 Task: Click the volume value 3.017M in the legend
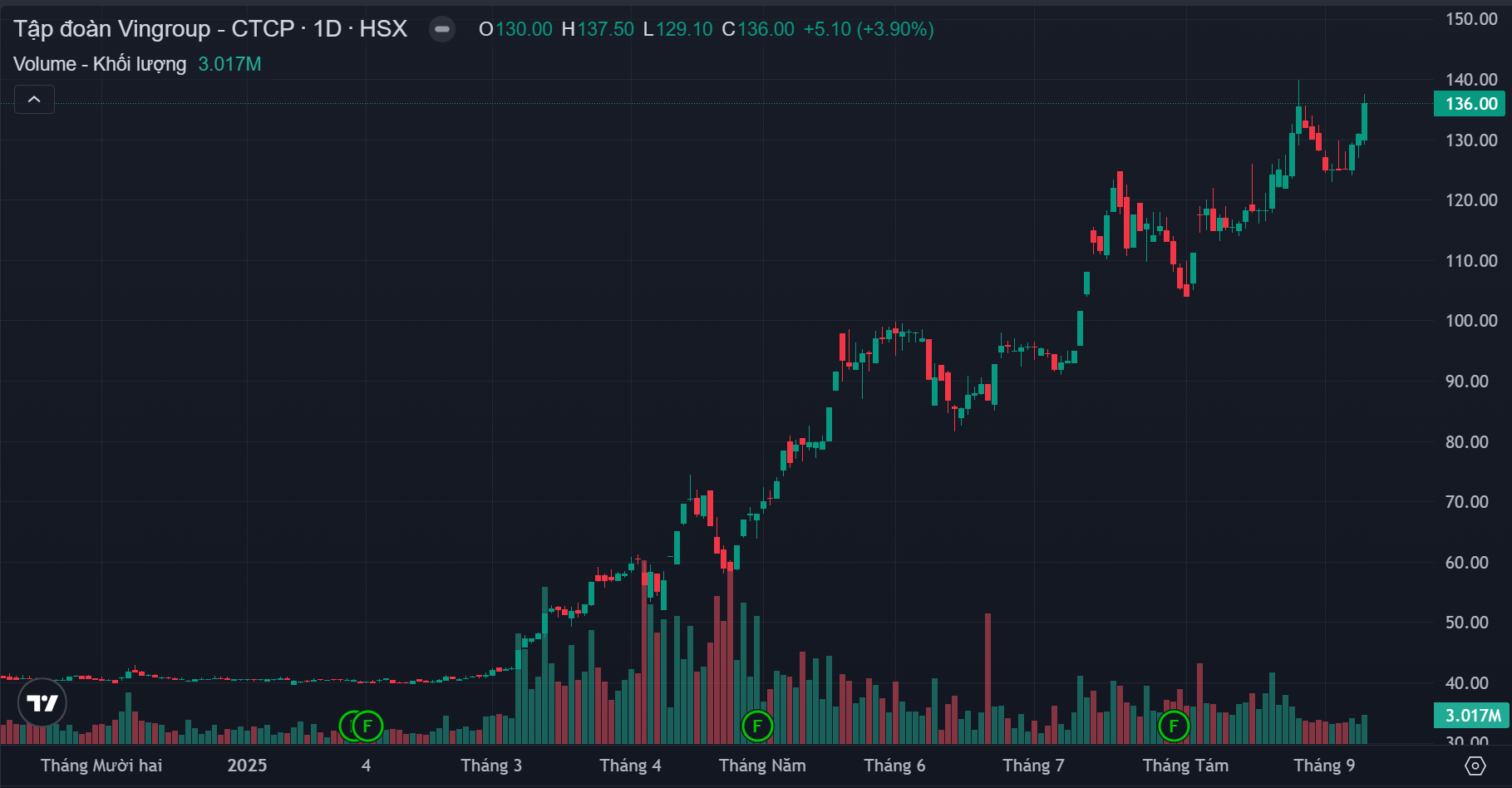pos(229,64)
